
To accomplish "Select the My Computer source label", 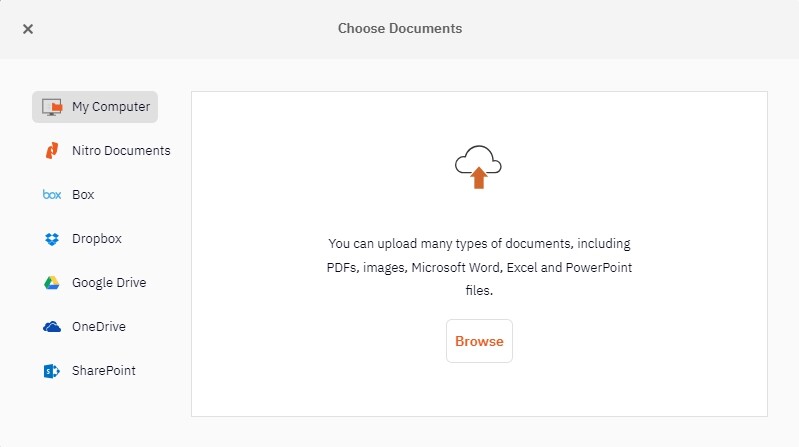I will [111, 107].
